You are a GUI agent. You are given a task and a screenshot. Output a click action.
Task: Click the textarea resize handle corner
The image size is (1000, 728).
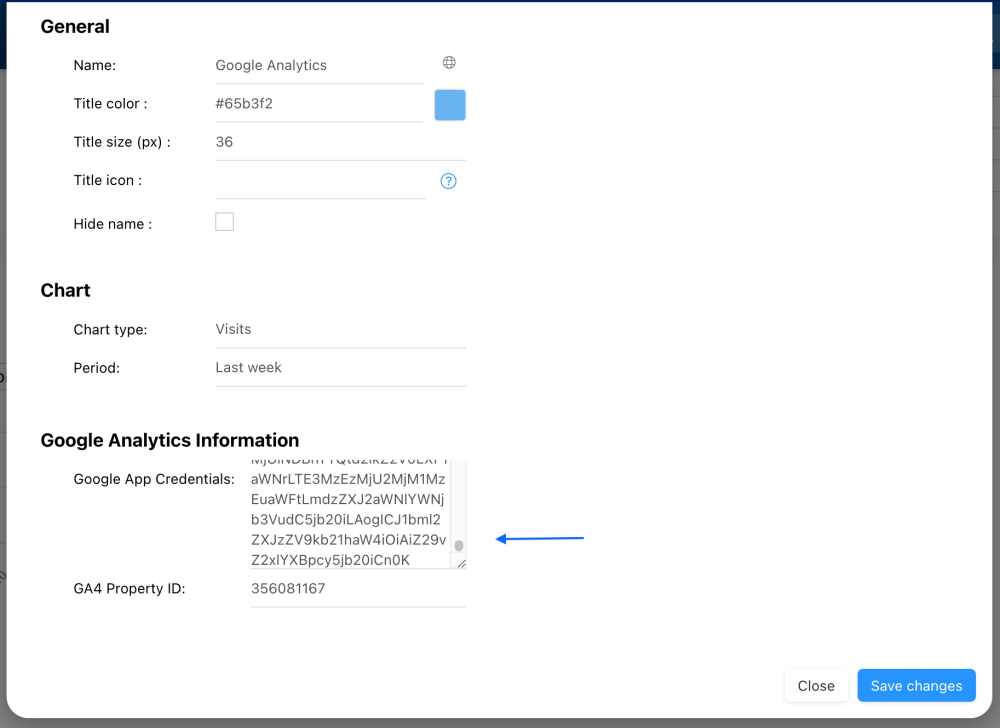click(461, 564)
